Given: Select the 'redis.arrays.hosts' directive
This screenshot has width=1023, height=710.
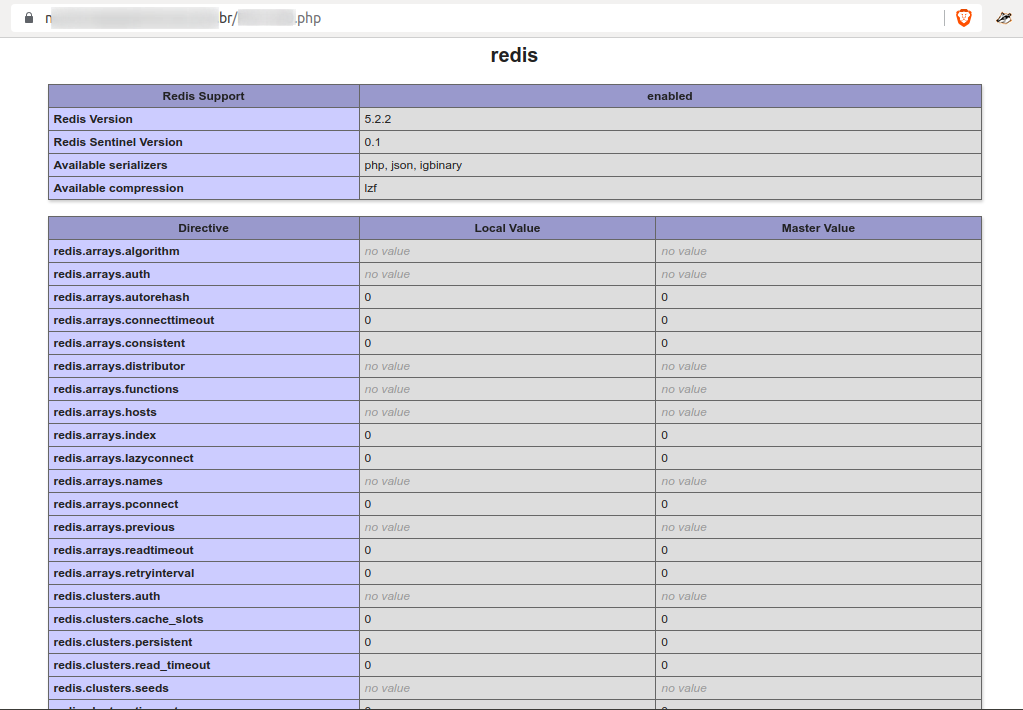Looking at the screenshot, I should click(x=105, y=412).
